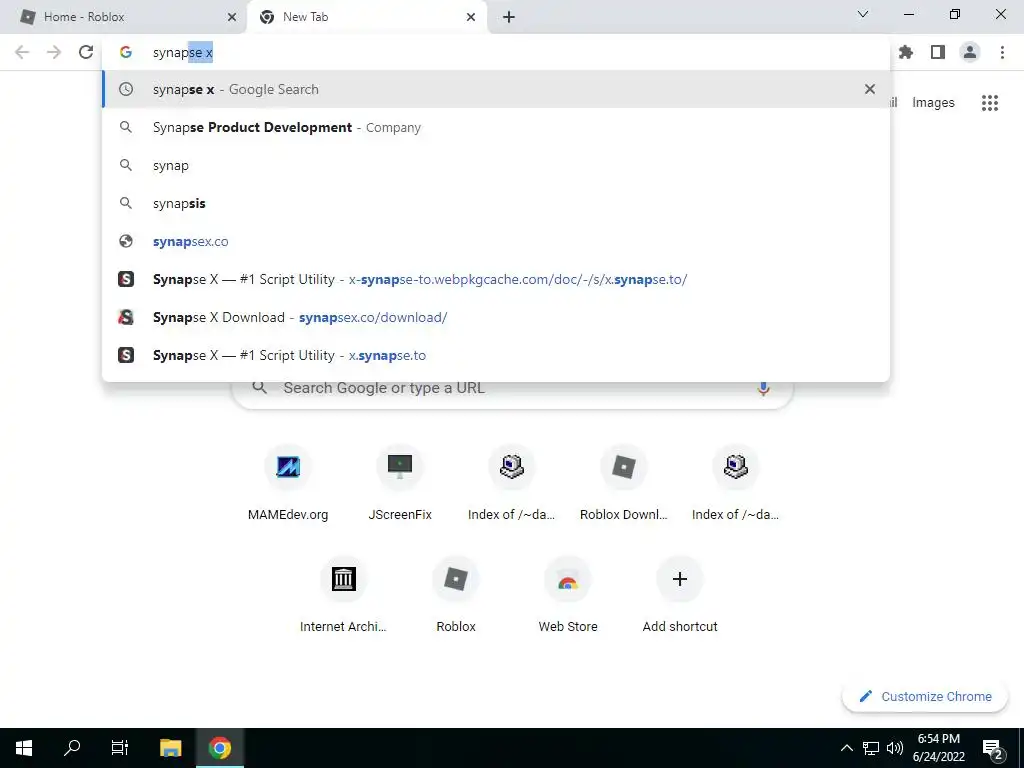
Task: Open the first 'Index of /~da...' shortcut
Action: [511, 484]
